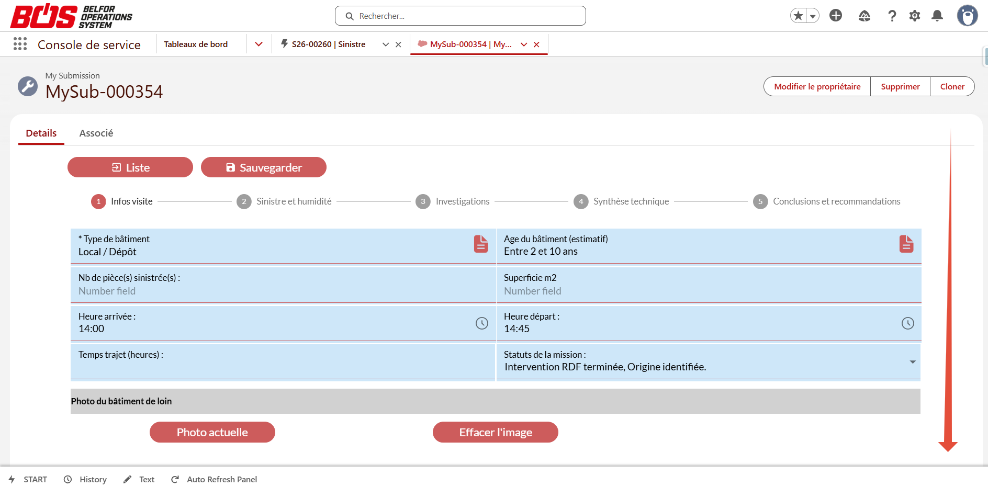
Task: Close the S26-00260 | Sinistre tab
Action: pos(398,45)
